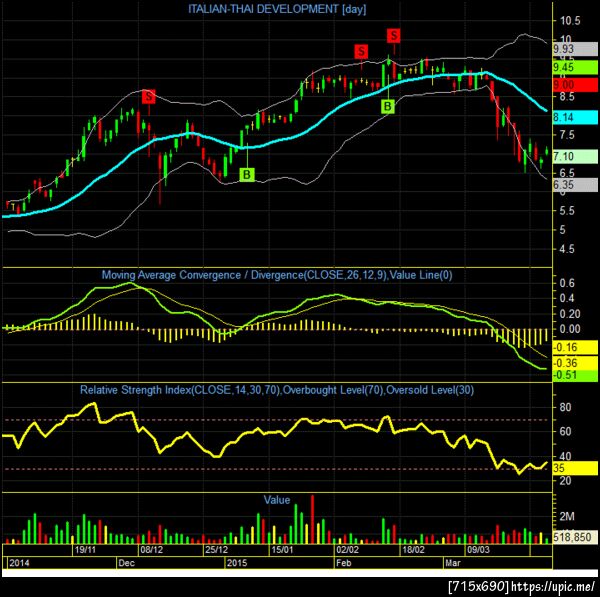600x597 pixels.
Task: Select the lower February S sell marker
Action: point(361,51)
